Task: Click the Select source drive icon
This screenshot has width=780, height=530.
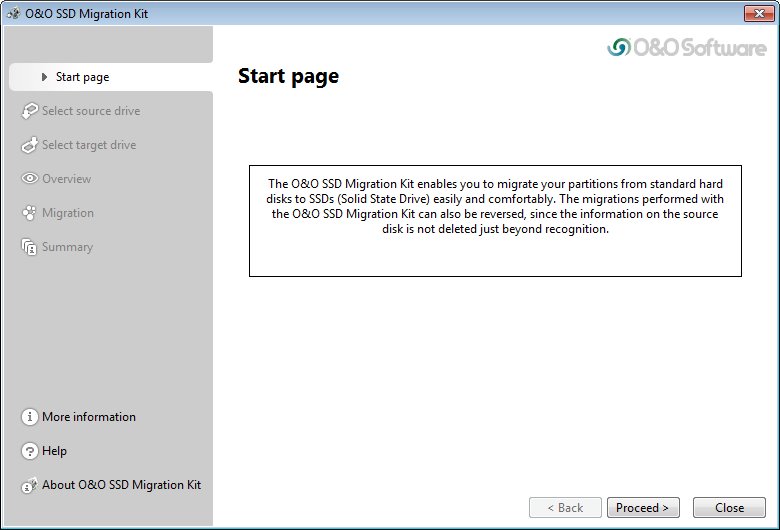Action: click(x=29, y=111)
